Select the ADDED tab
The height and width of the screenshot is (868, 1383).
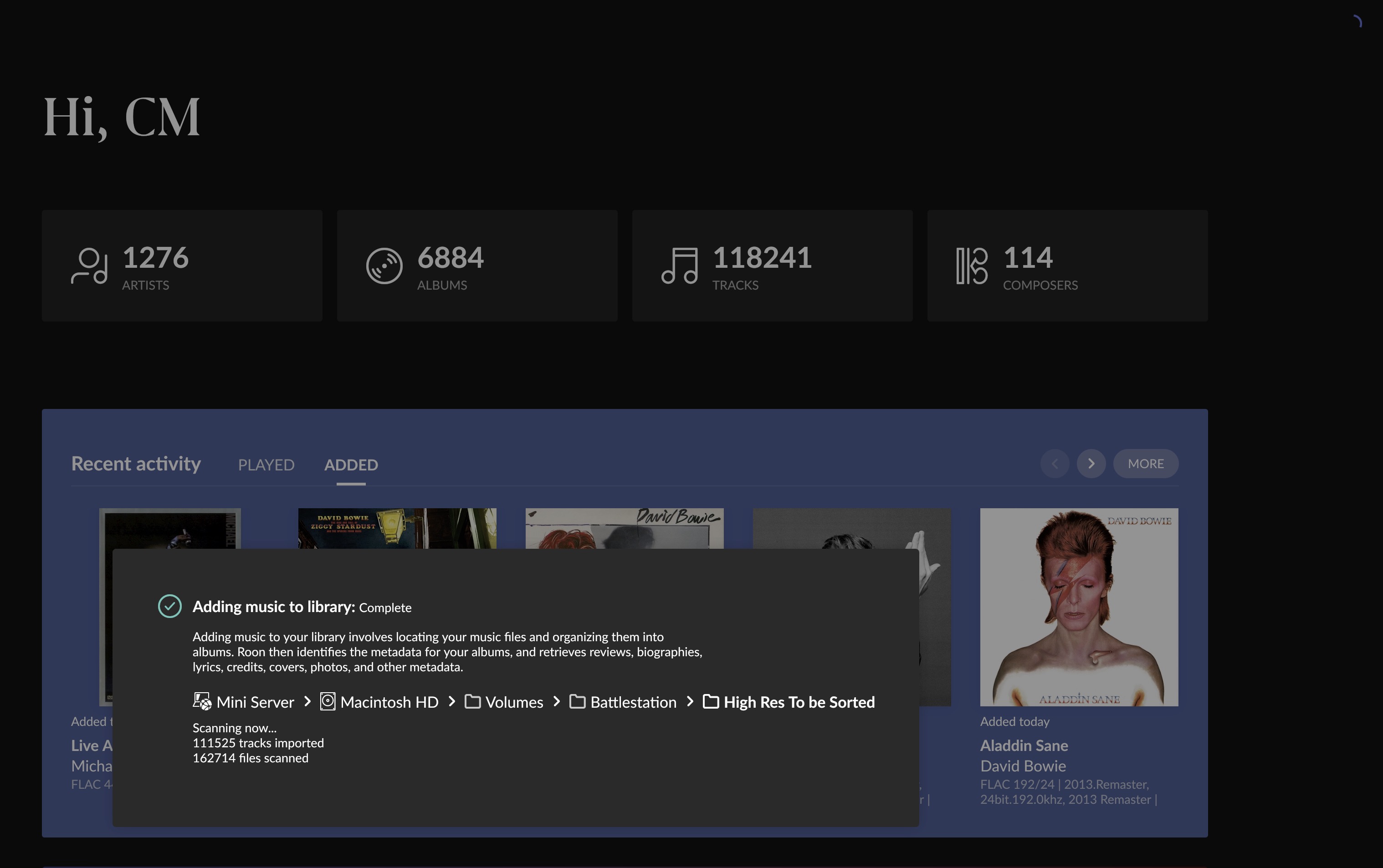coord(351,465)
